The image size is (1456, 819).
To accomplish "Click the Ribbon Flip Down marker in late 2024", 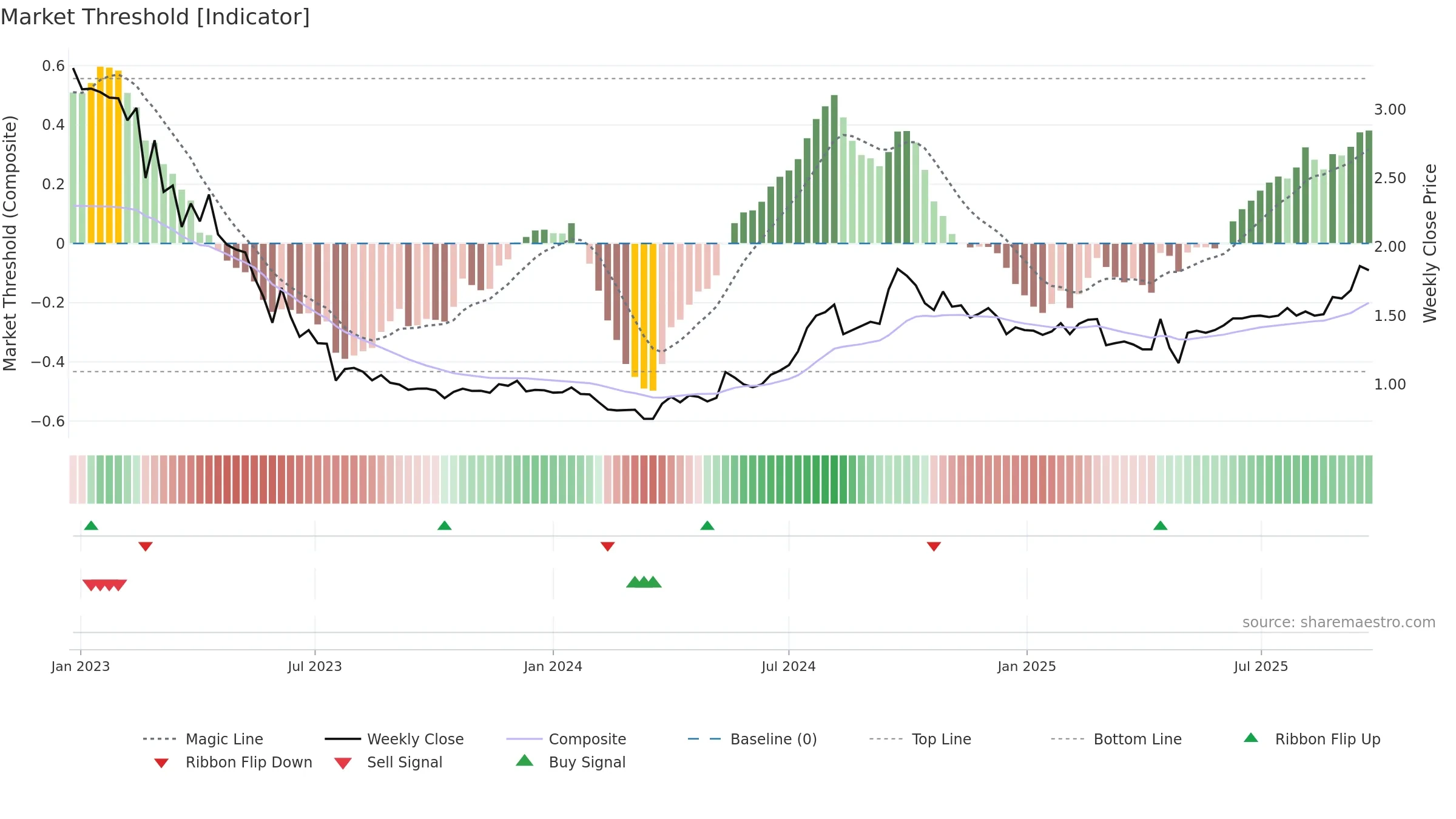I will click(934, 547).
